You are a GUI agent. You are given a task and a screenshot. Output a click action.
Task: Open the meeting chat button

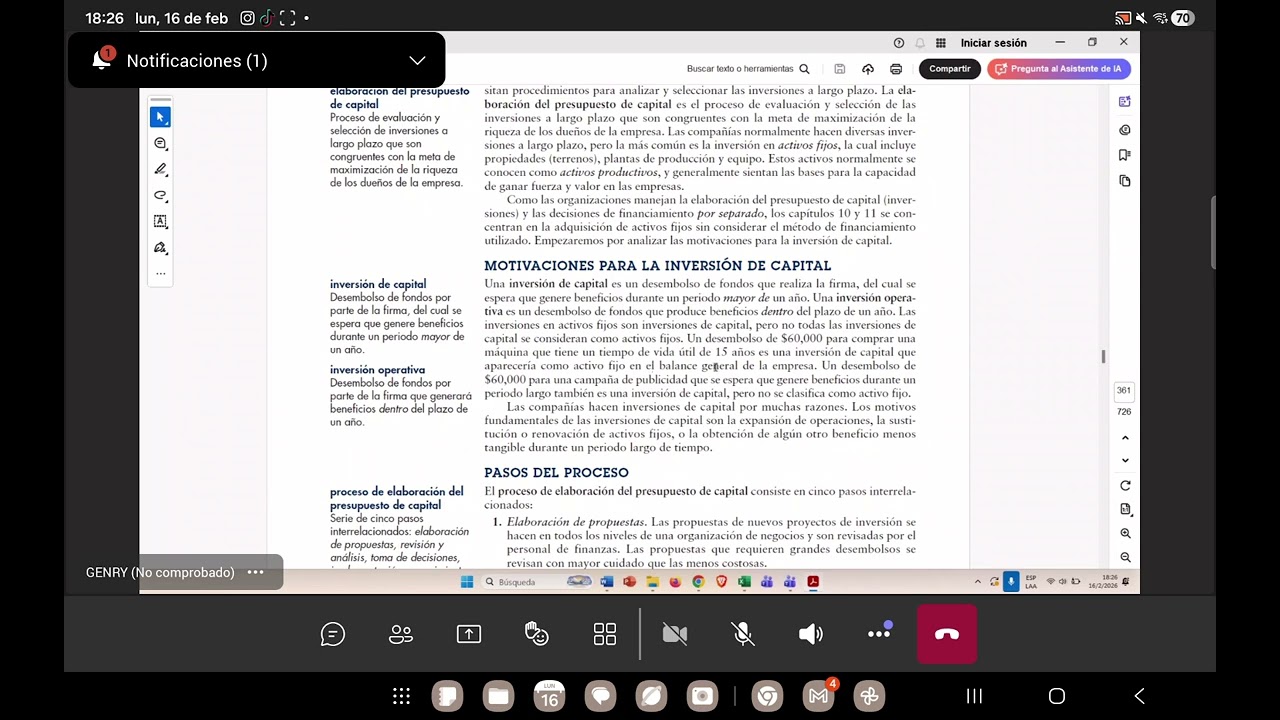(333, 634)
